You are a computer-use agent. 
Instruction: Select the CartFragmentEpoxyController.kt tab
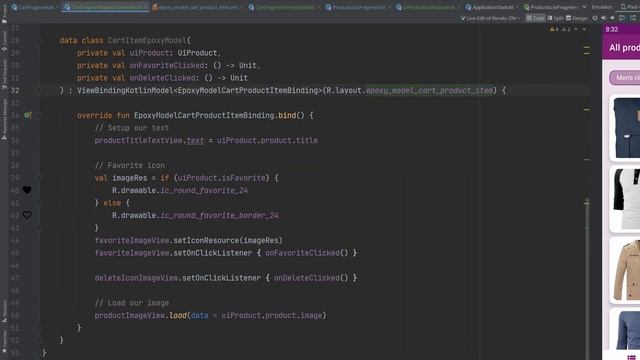[105, 7]
